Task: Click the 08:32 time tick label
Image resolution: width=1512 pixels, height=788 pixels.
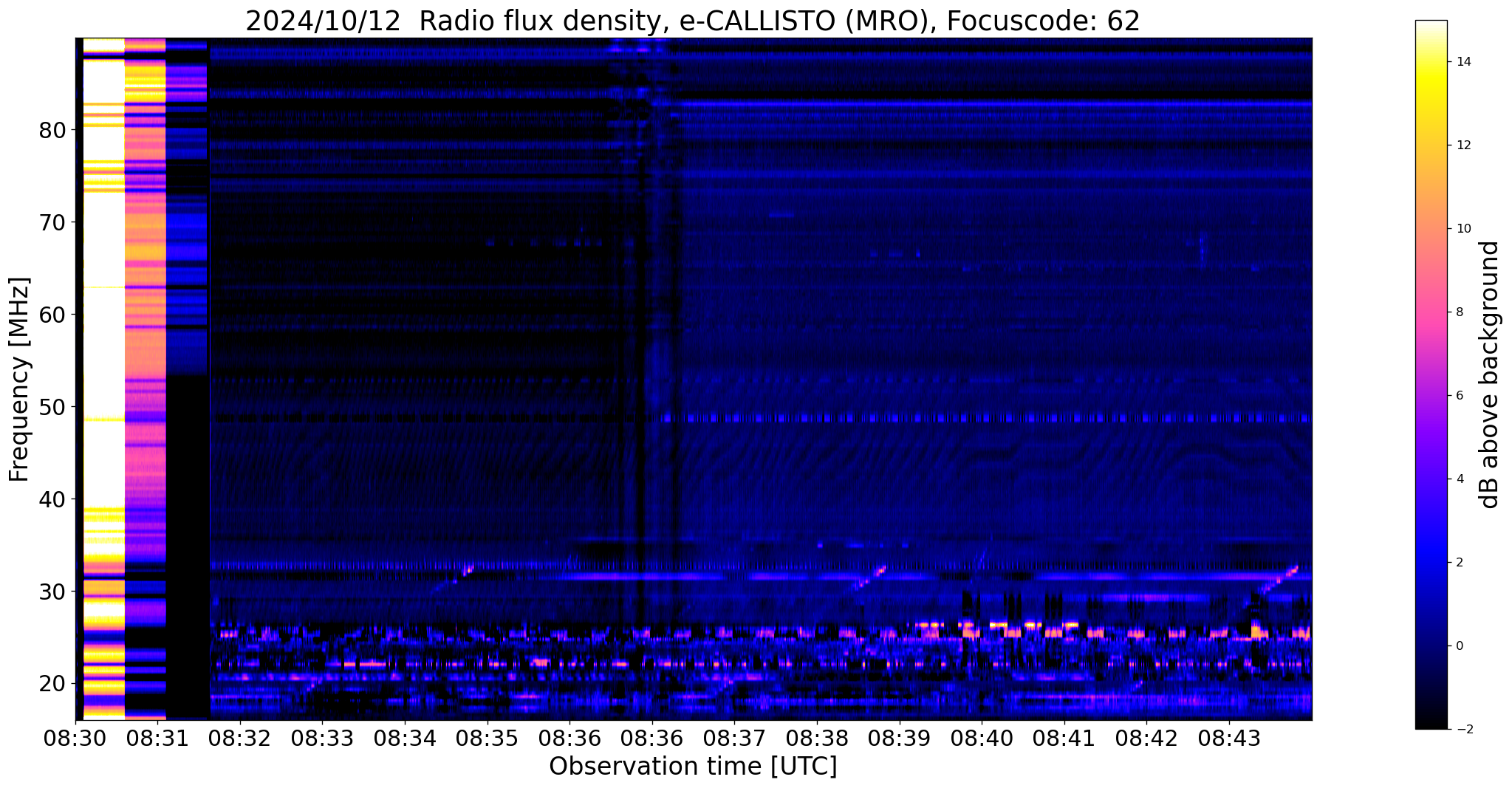Action: pos(240,738)
